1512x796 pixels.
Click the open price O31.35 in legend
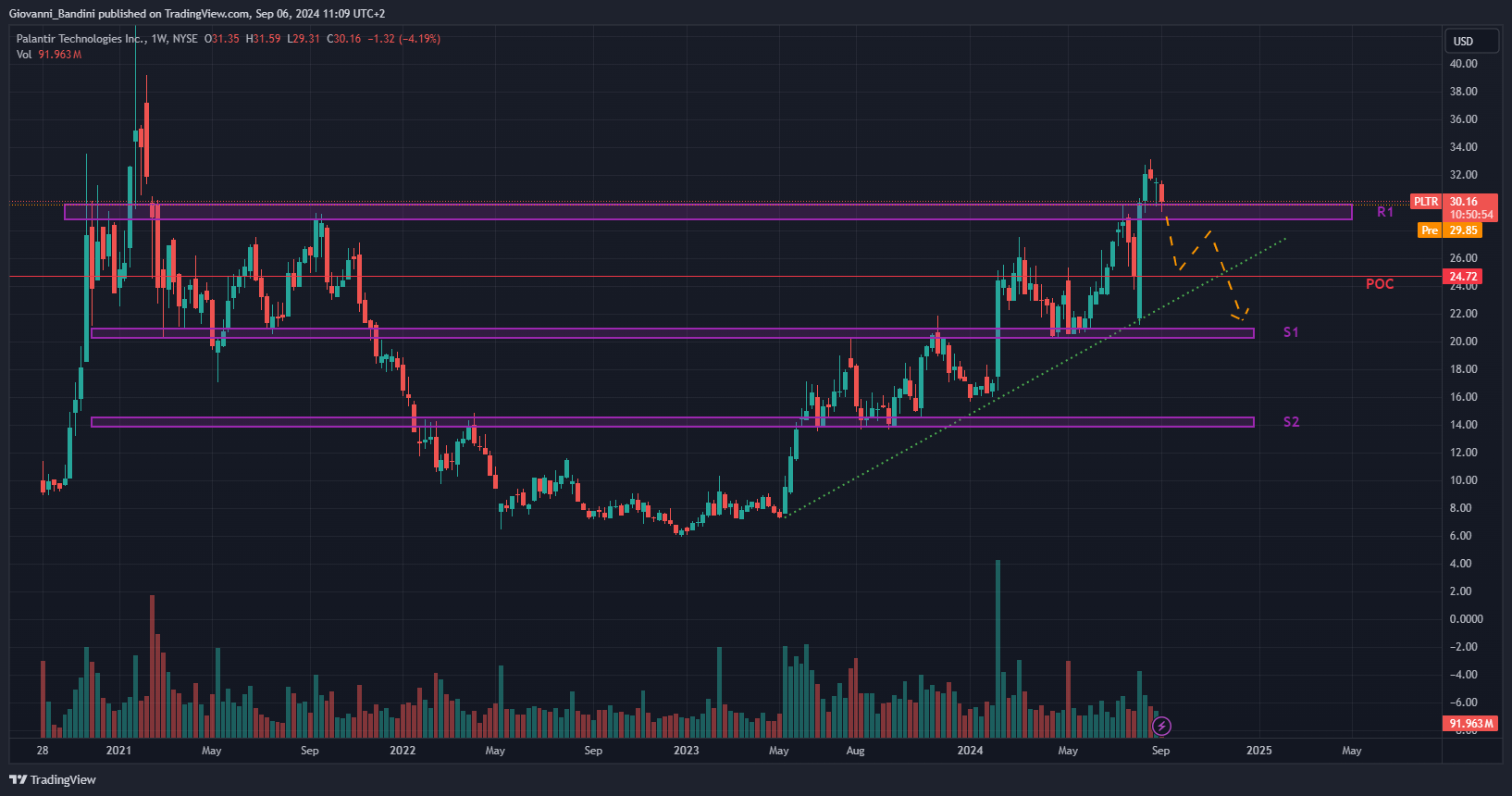[222, 39]
